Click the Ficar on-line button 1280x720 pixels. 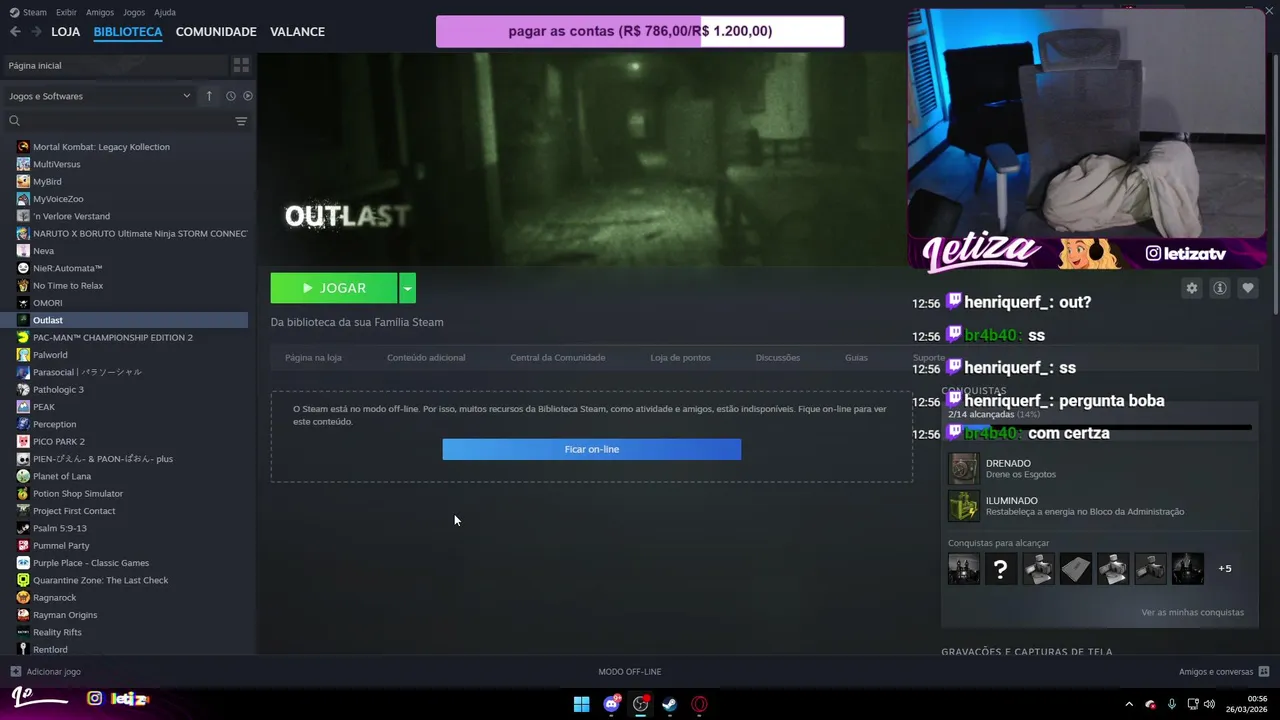[x=592, y=449]
